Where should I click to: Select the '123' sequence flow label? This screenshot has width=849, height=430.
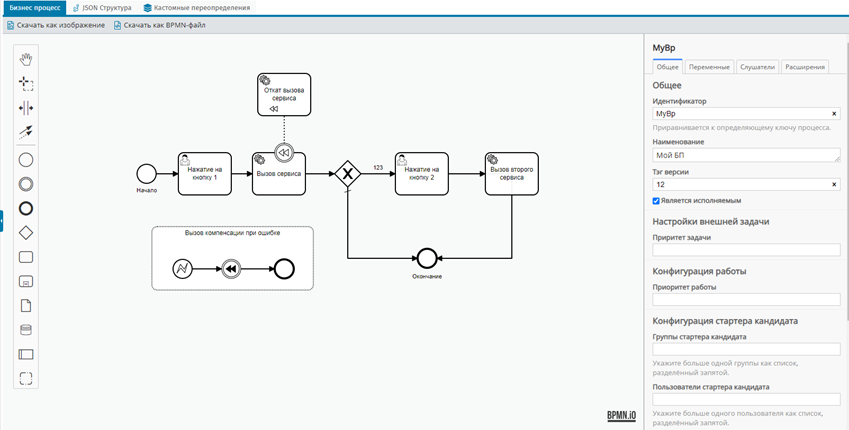378,168
